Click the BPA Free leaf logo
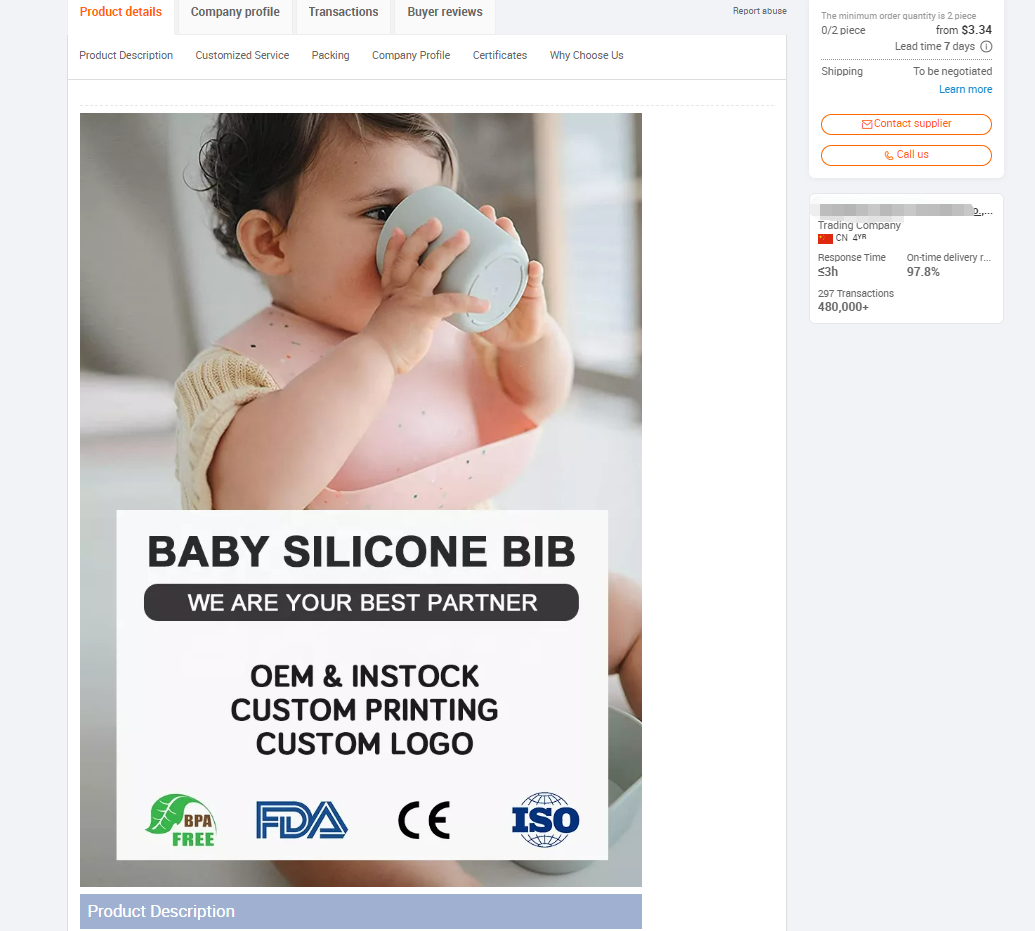1035x931 pixels. pyautogui.click(x=181, y=820)
